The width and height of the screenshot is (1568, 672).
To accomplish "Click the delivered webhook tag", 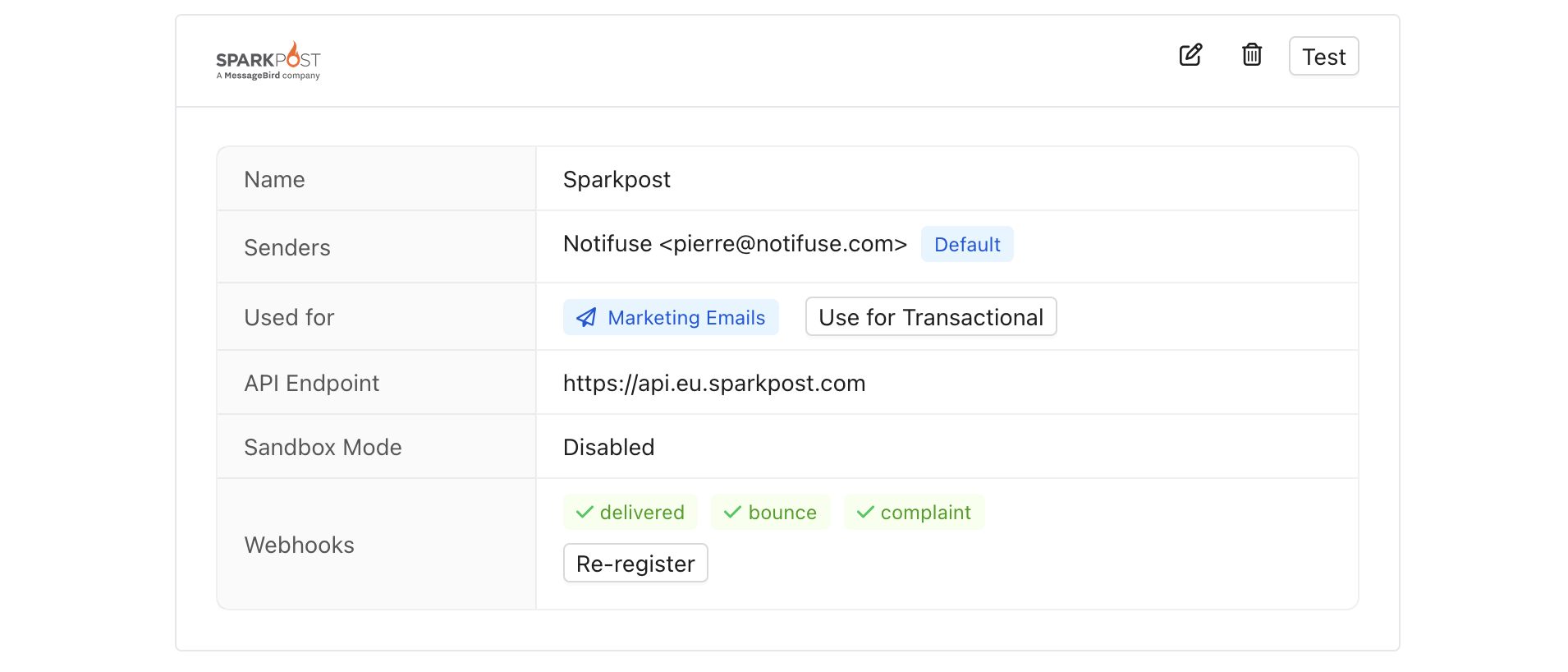I will (630, 513).
